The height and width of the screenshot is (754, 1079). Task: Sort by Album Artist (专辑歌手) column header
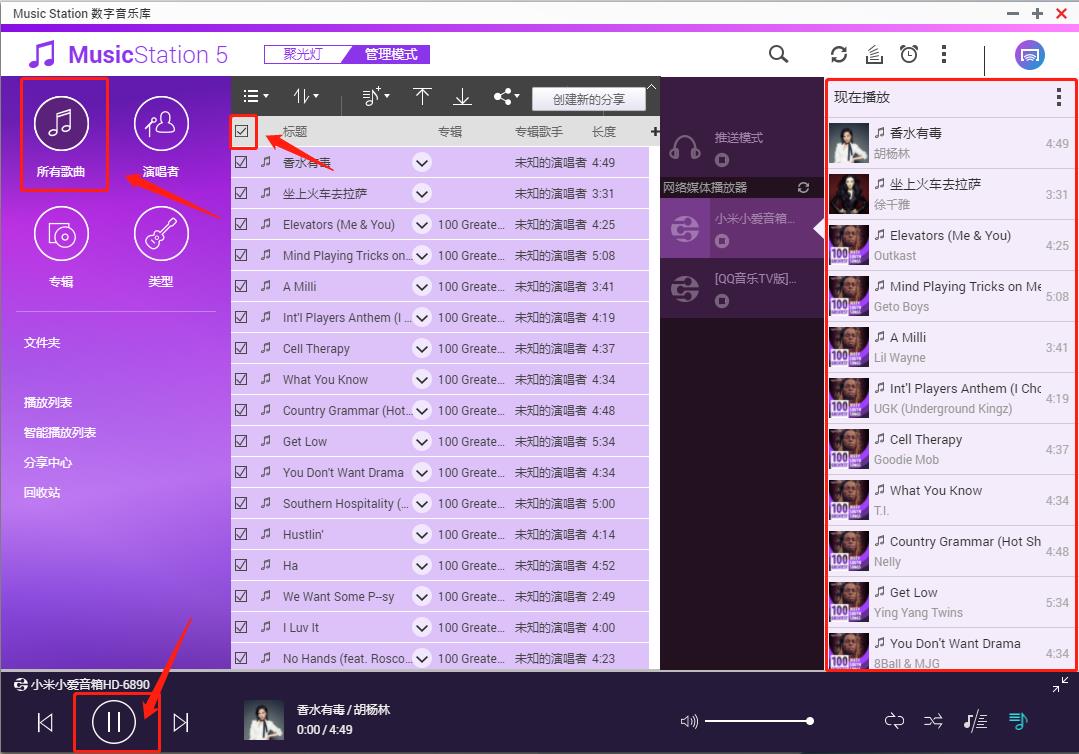tap(539, 131)
